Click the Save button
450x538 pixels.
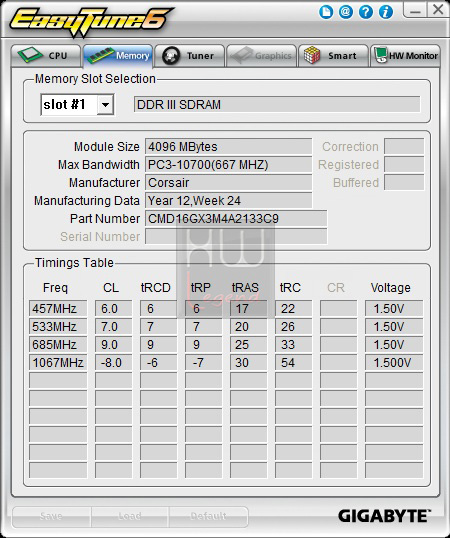pyautogui.click(x=51, y=516)
